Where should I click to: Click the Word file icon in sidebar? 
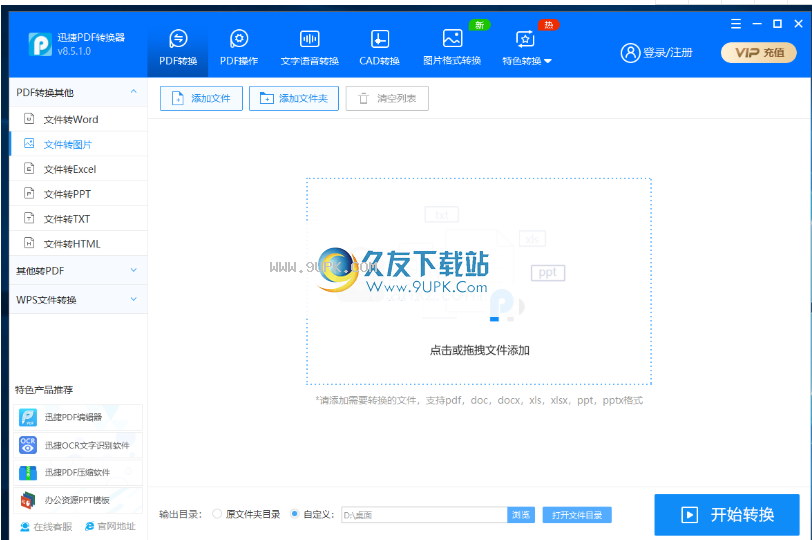point(30,119)
